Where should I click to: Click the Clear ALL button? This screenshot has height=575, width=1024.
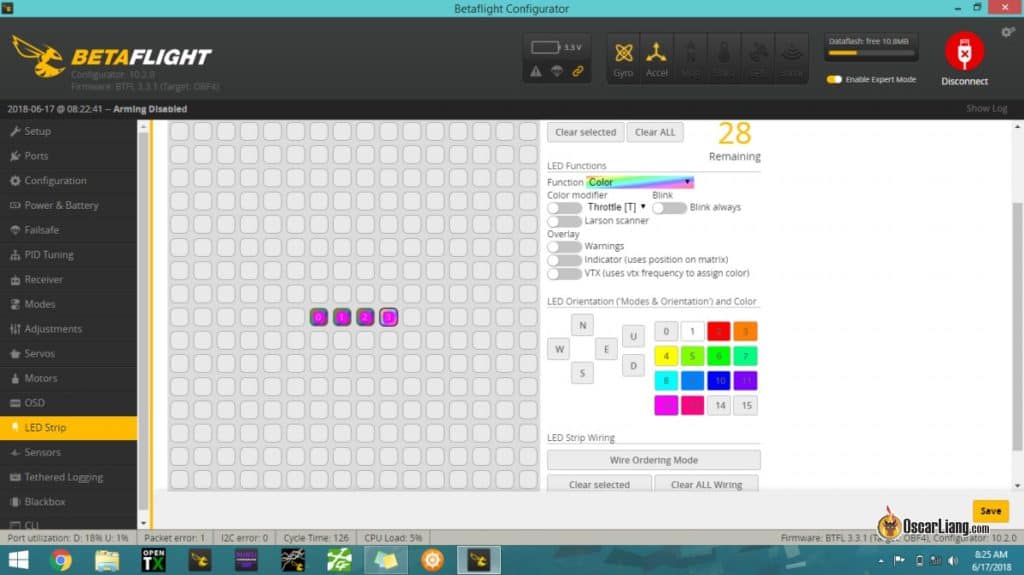coord(655,132)
